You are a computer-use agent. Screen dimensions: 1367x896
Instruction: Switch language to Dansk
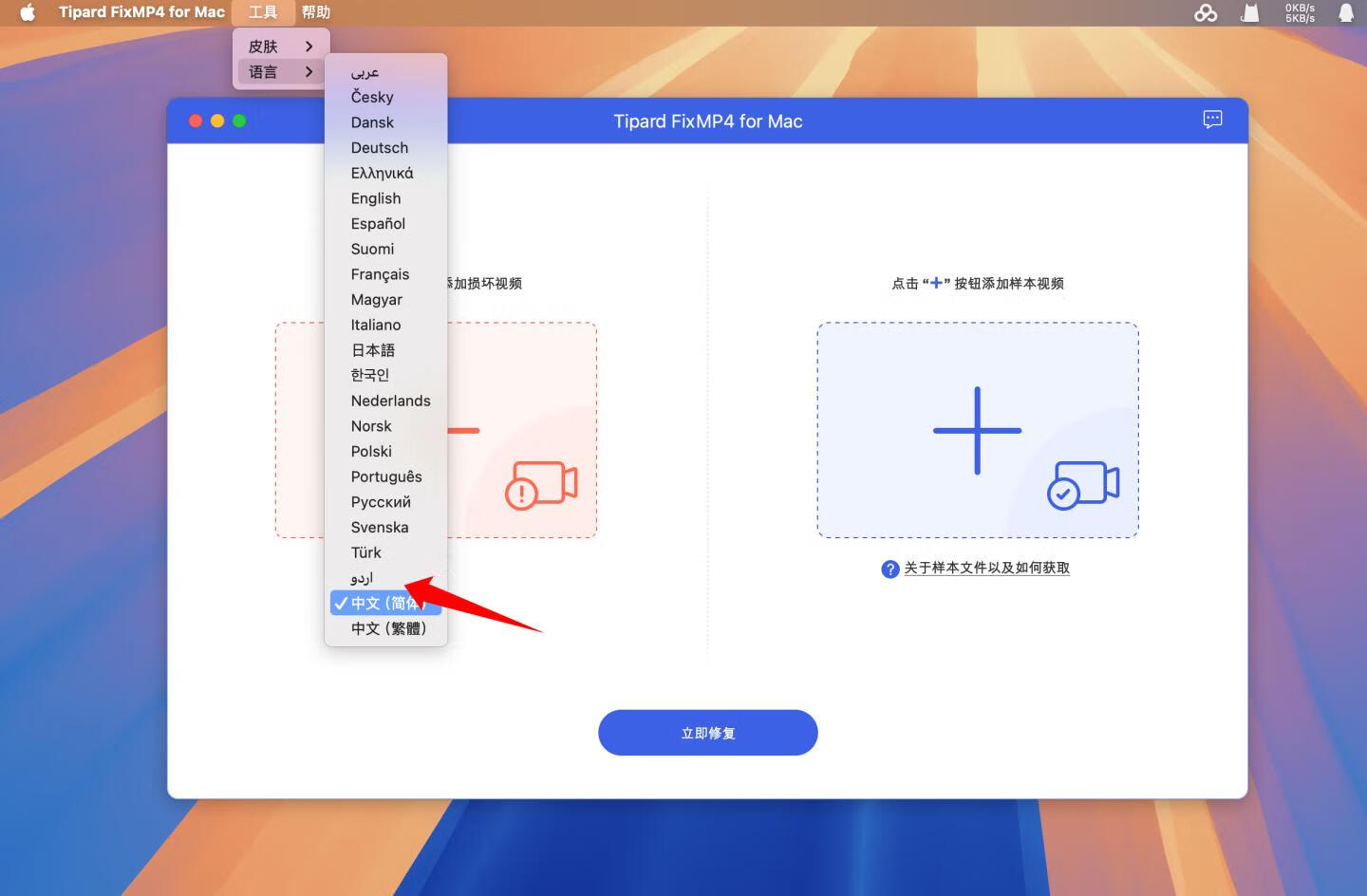point(385,122)
